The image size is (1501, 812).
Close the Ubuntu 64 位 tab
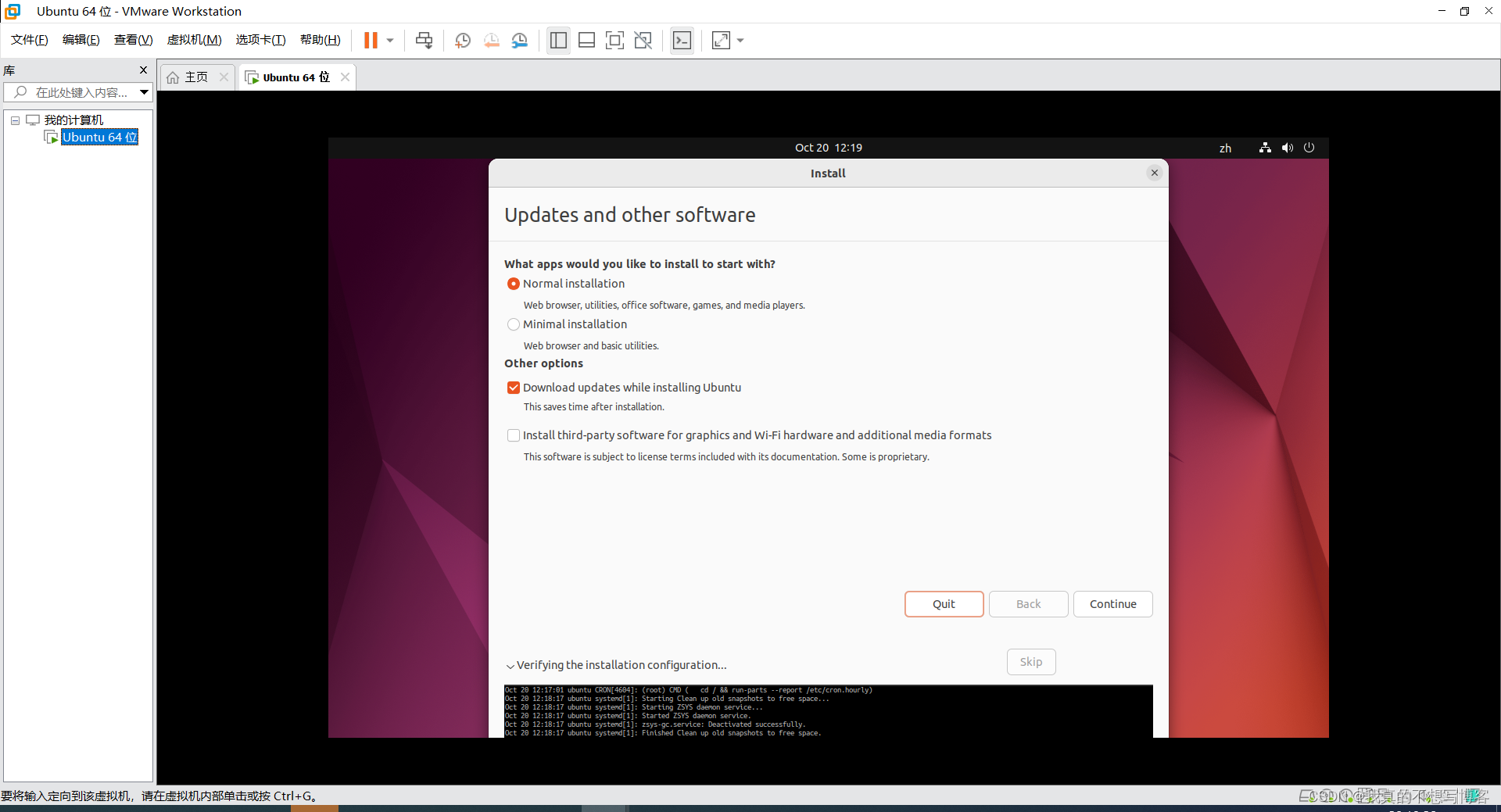pos(345,77)
